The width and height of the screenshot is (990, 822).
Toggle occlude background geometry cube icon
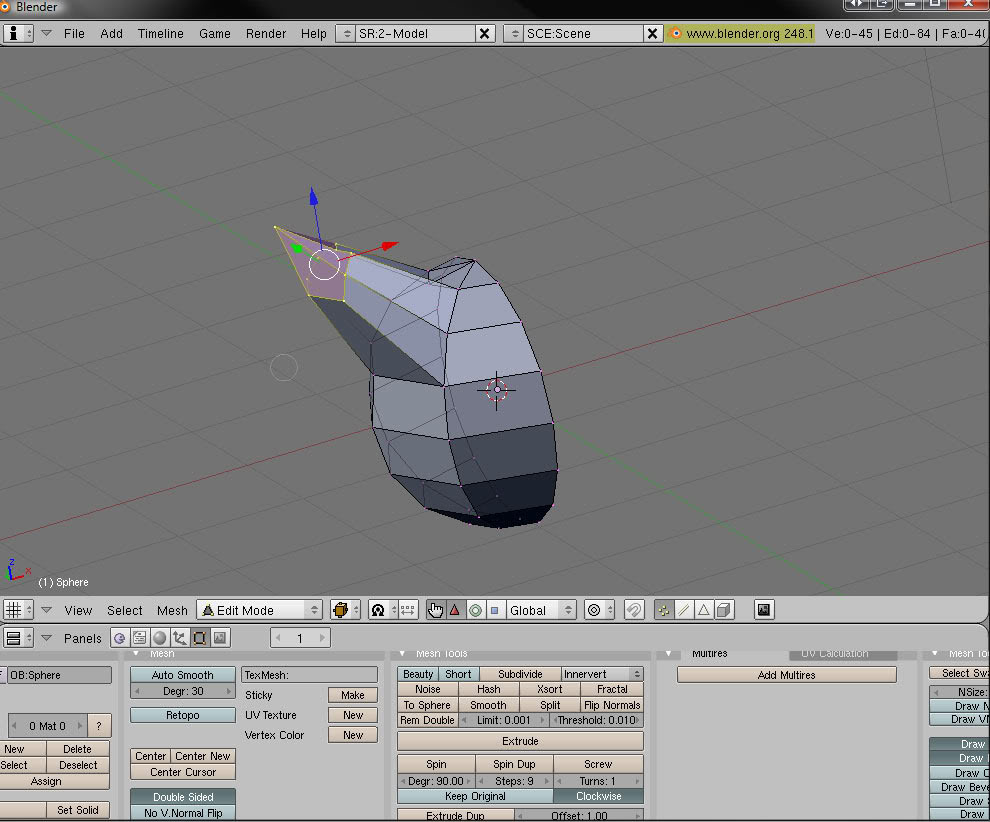(723, 610)
